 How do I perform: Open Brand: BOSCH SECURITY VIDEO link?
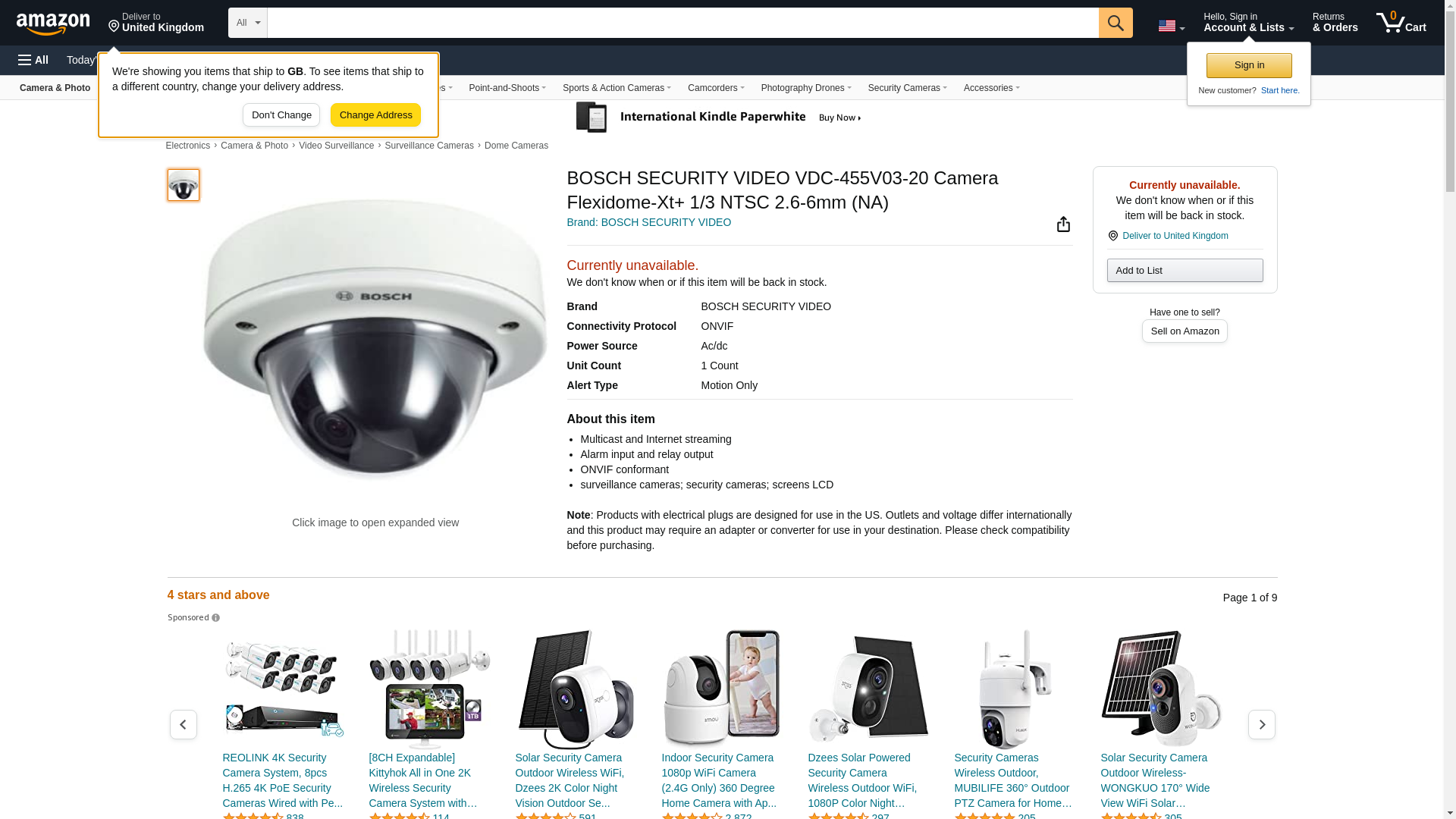pos(649,222)
